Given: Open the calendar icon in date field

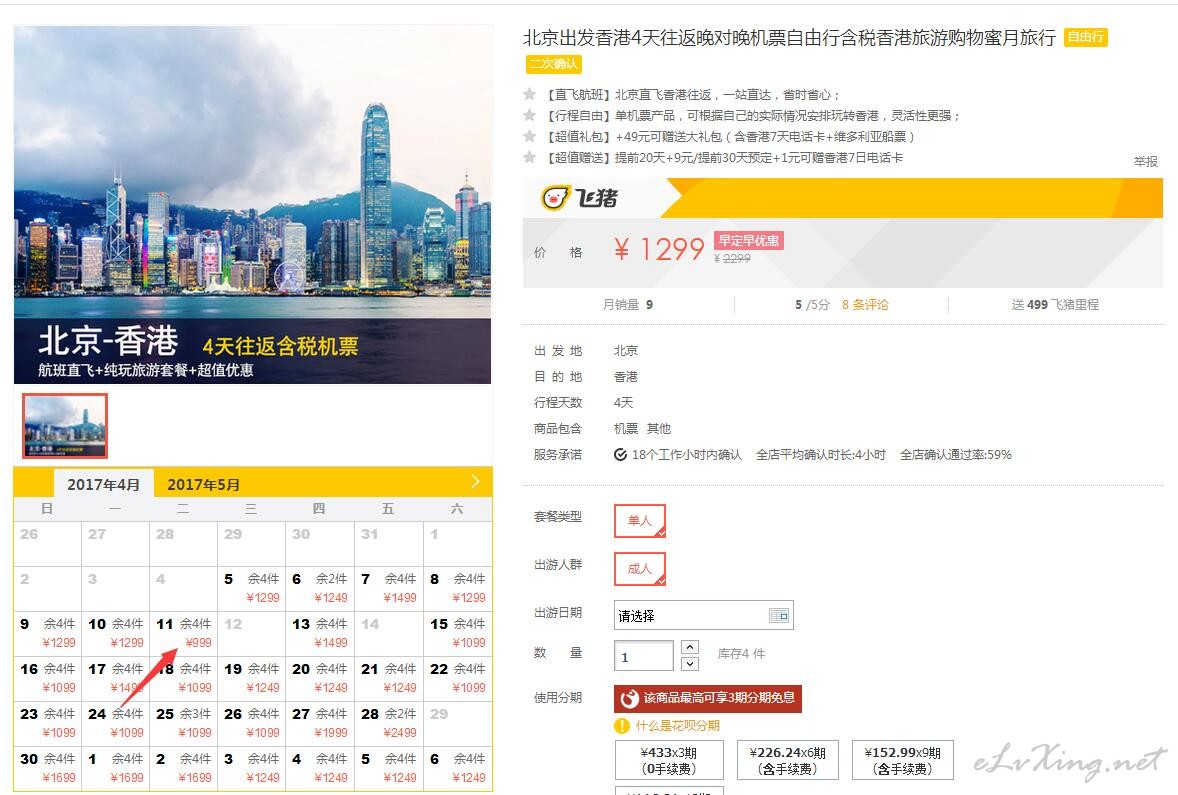Looking at the screenshot, I should [x=779, y=615].
